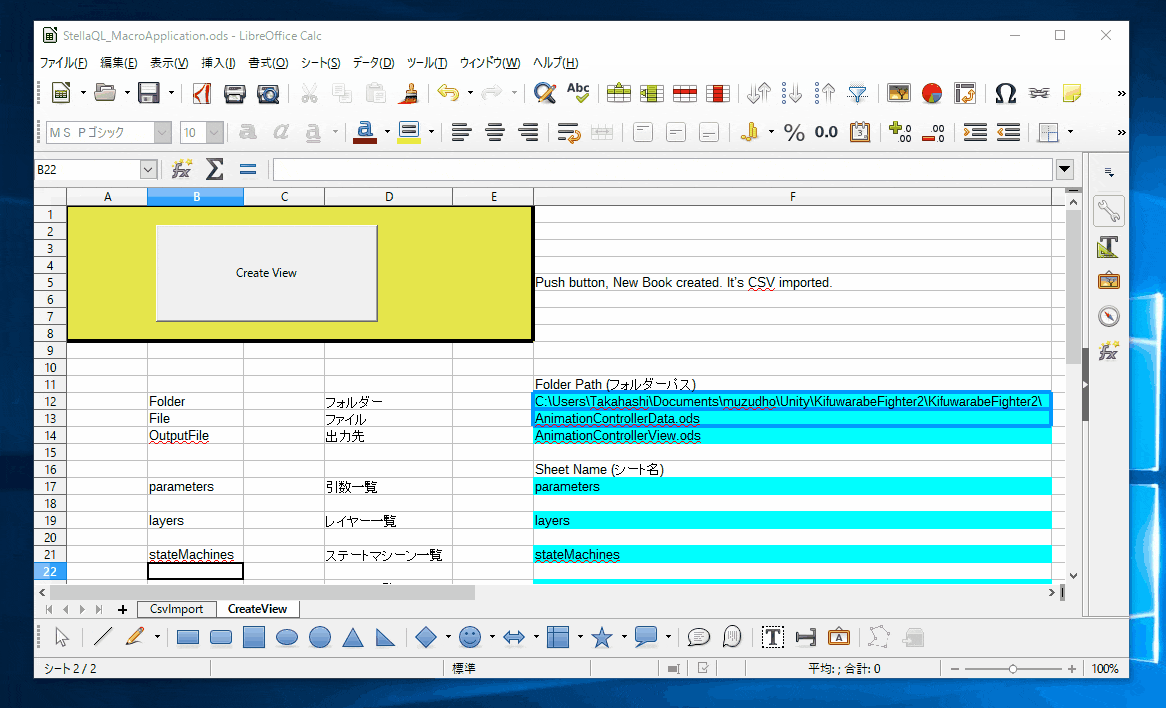1166x708 pixels.
Task: Insert comment sticky note icon
Action: tap(1072, 93)
